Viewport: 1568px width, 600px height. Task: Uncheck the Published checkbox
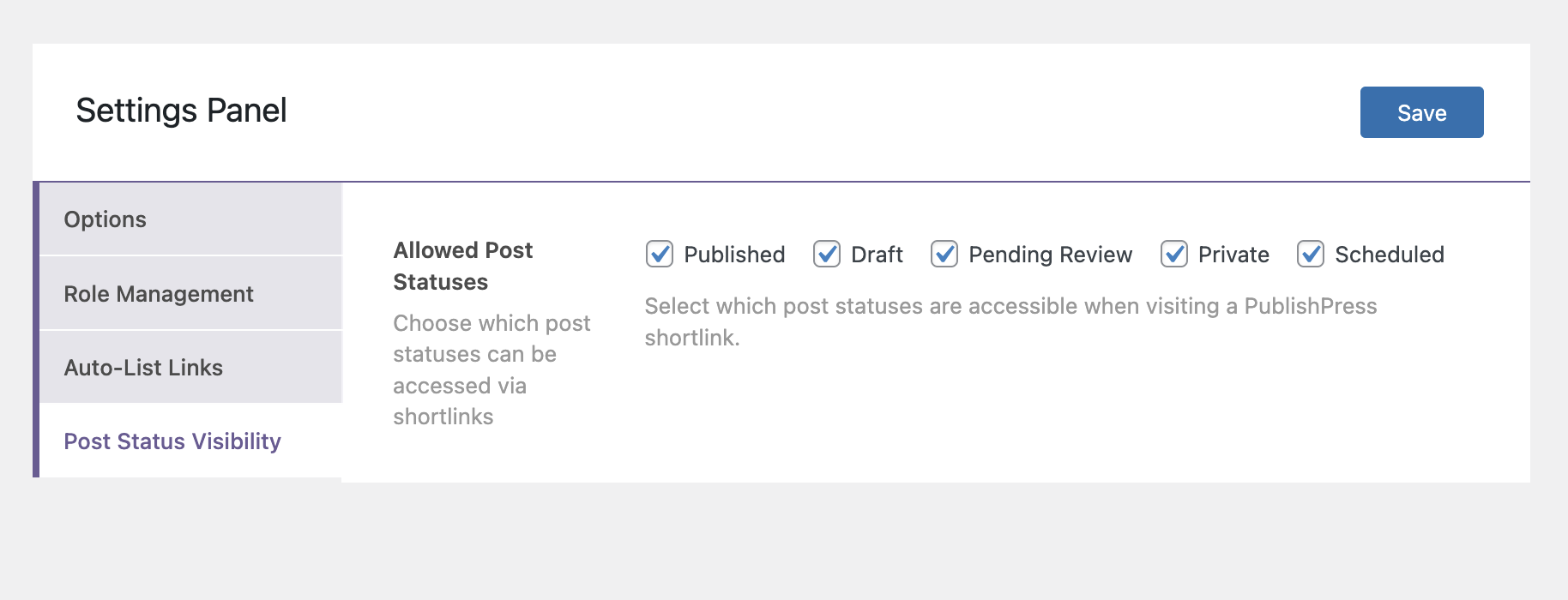[x=659, y=255]
